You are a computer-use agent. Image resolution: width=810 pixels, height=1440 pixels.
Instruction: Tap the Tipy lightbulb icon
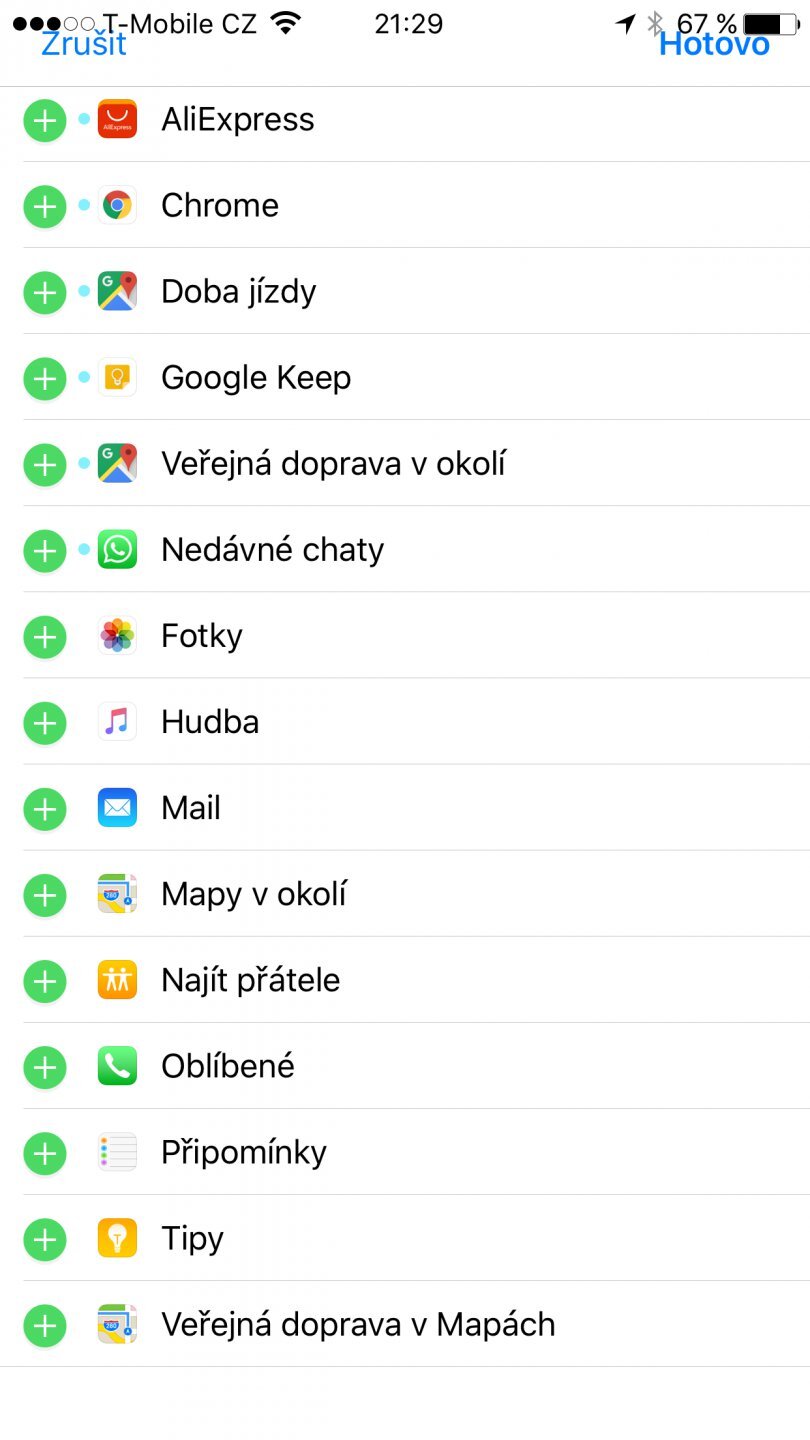click(x=117, y=1238)
